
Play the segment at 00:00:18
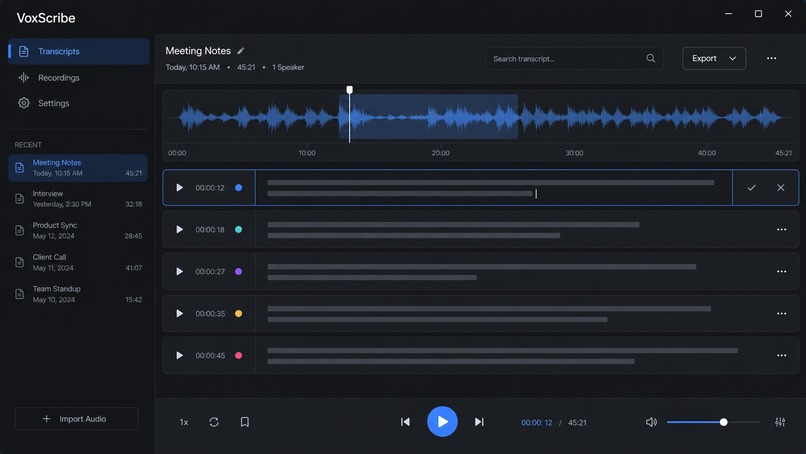click(x=179, y=230)
